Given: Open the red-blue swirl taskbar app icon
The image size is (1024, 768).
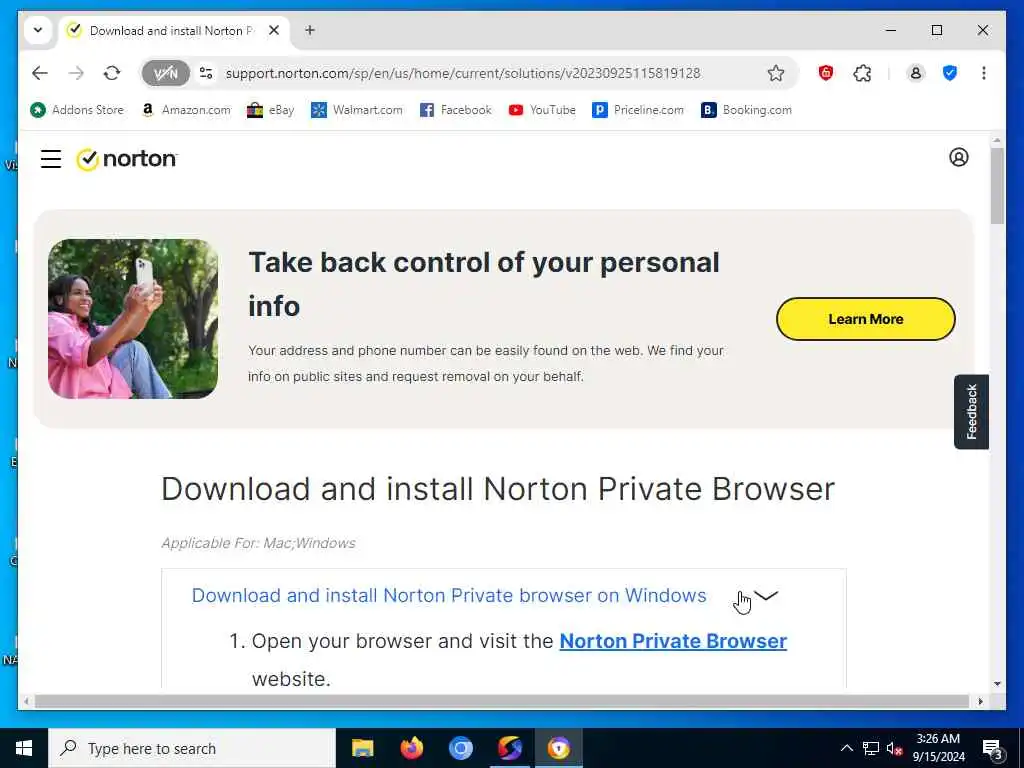Looking at the screenshot, I should point(509,748).
